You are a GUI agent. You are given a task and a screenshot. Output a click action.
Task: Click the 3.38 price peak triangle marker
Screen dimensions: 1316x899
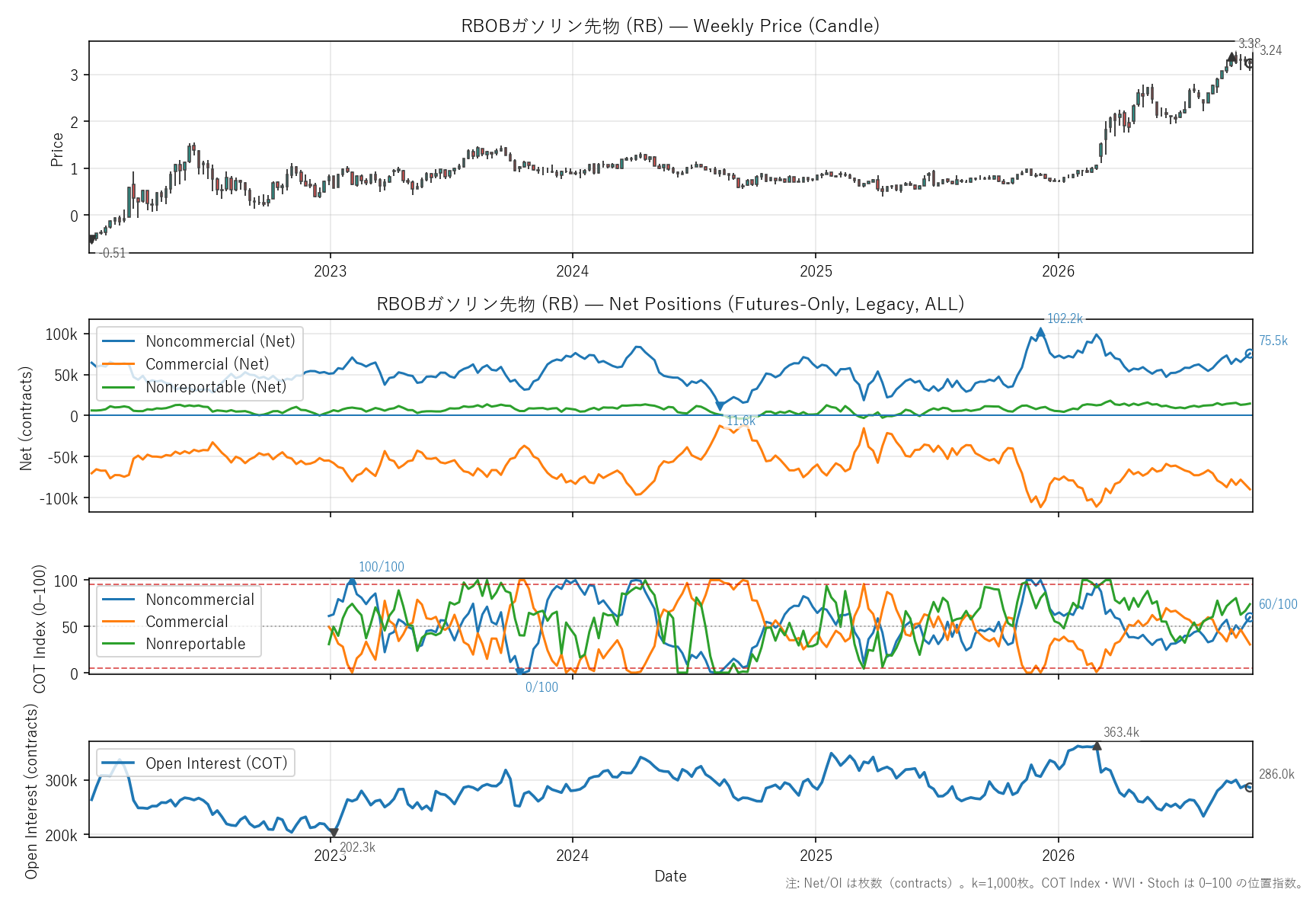pyautogui.click(x=1232, y=57)
